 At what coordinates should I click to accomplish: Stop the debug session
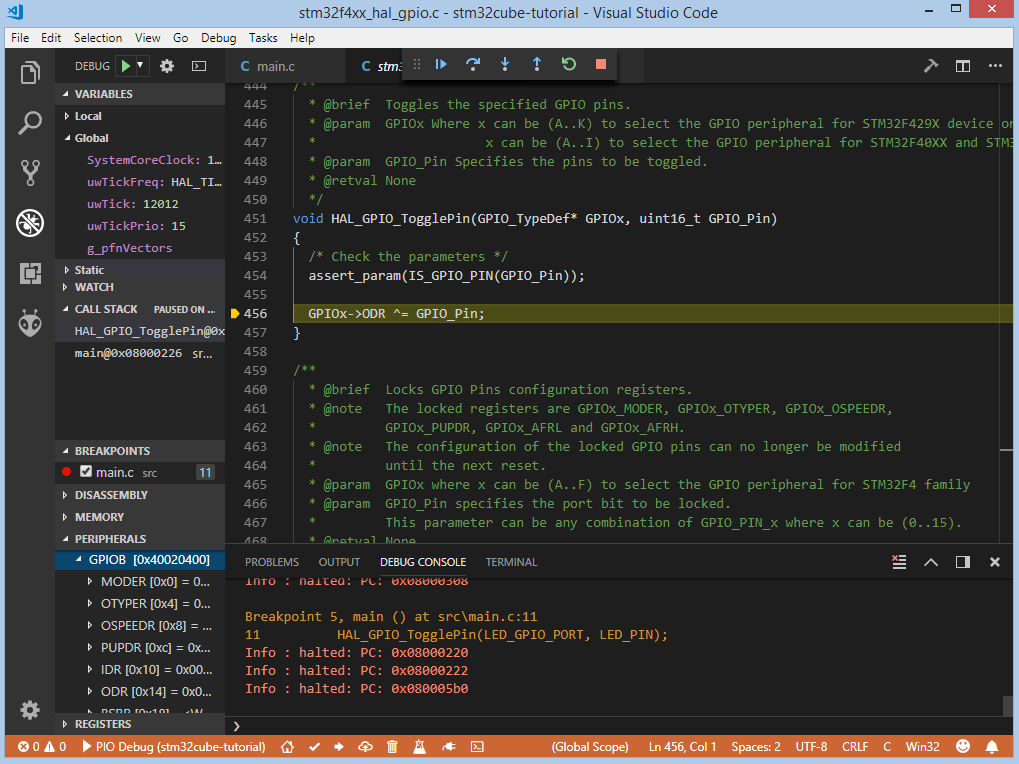pos(601,64)
